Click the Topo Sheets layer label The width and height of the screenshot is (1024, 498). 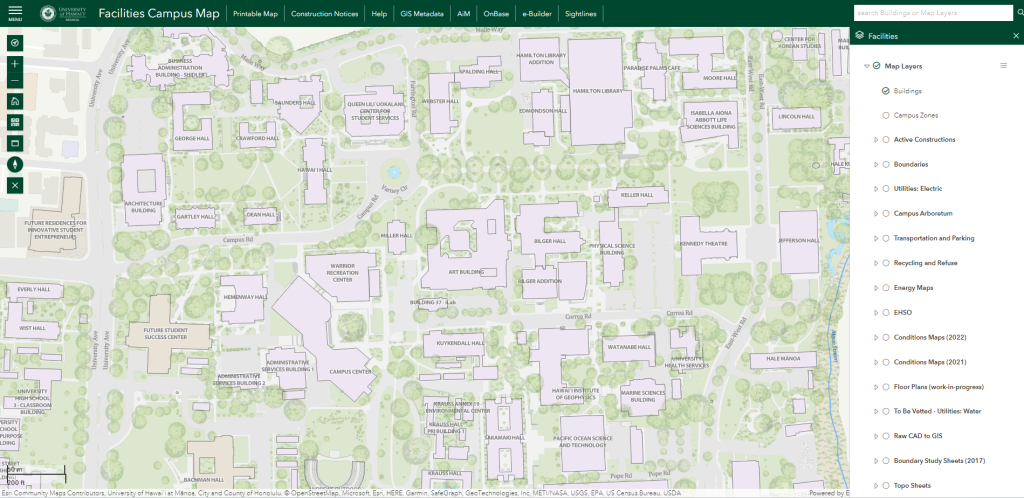pos(912,486)
